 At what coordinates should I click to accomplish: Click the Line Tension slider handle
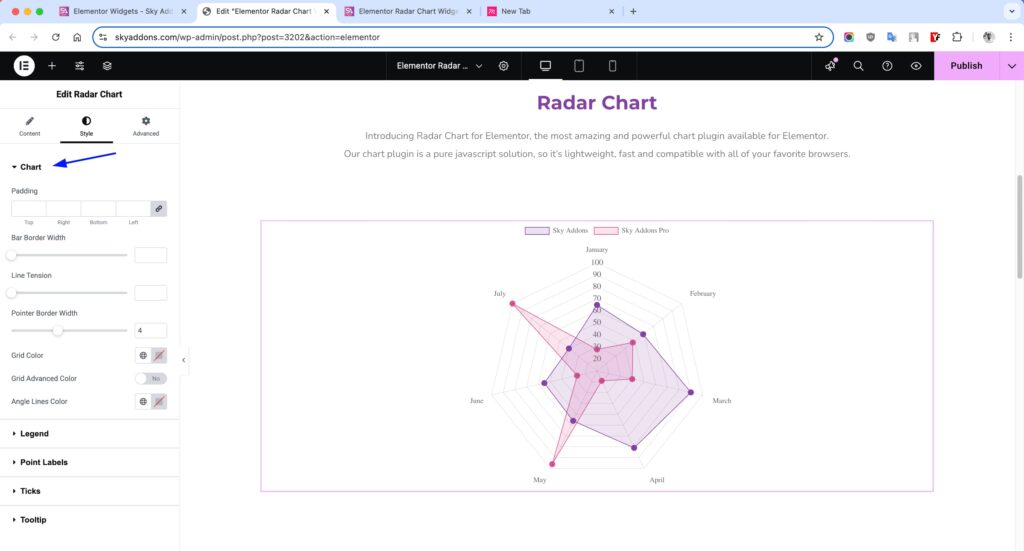click(x=12, y=293)
